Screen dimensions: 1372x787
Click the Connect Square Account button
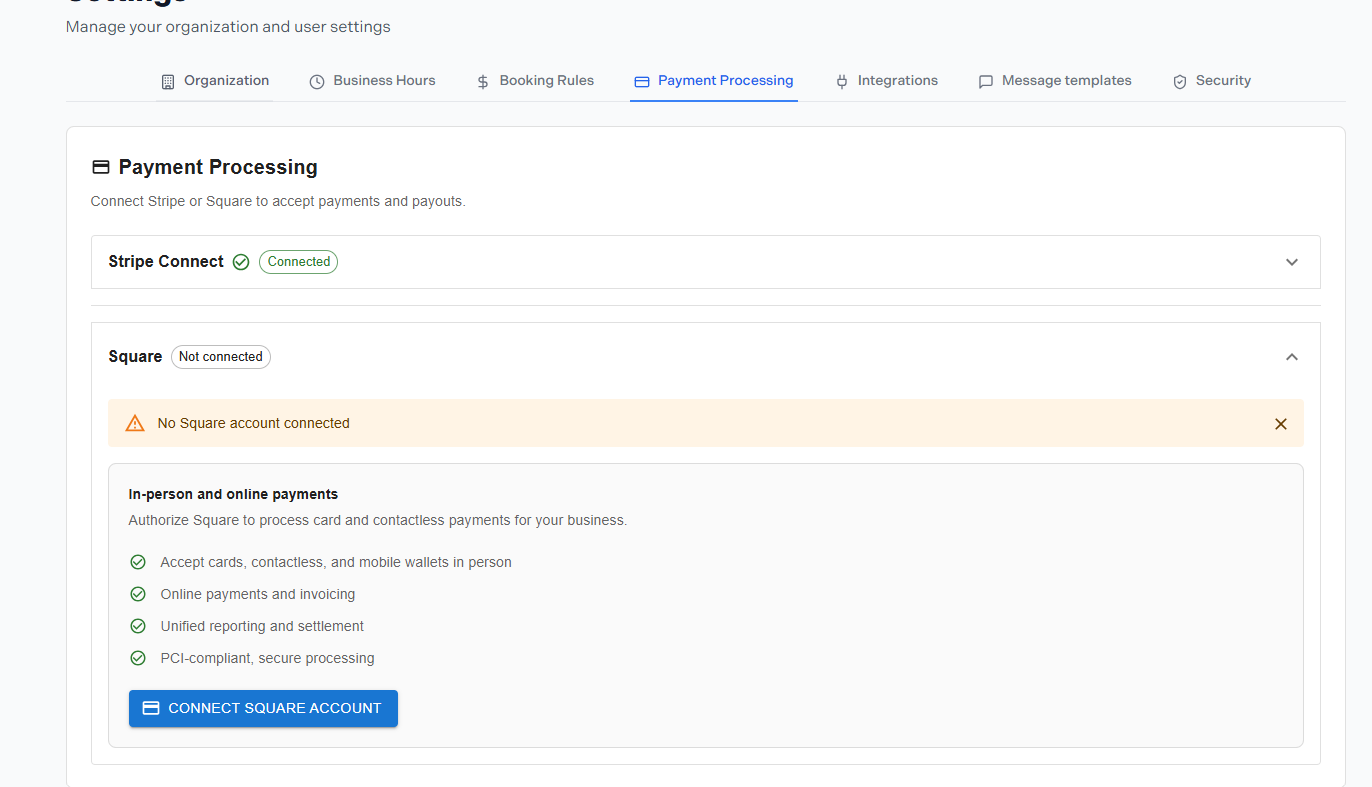(x=263, y=708)
